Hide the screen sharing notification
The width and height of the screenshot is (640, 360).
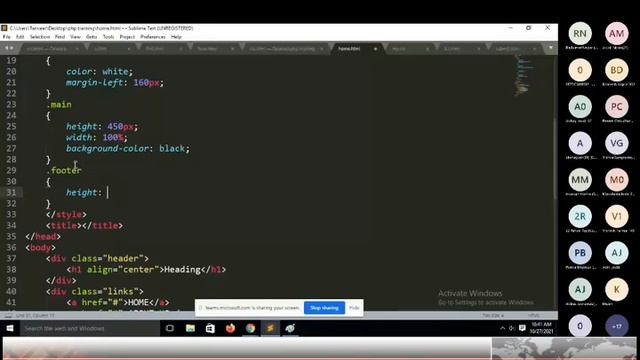(x=354, y=308)
